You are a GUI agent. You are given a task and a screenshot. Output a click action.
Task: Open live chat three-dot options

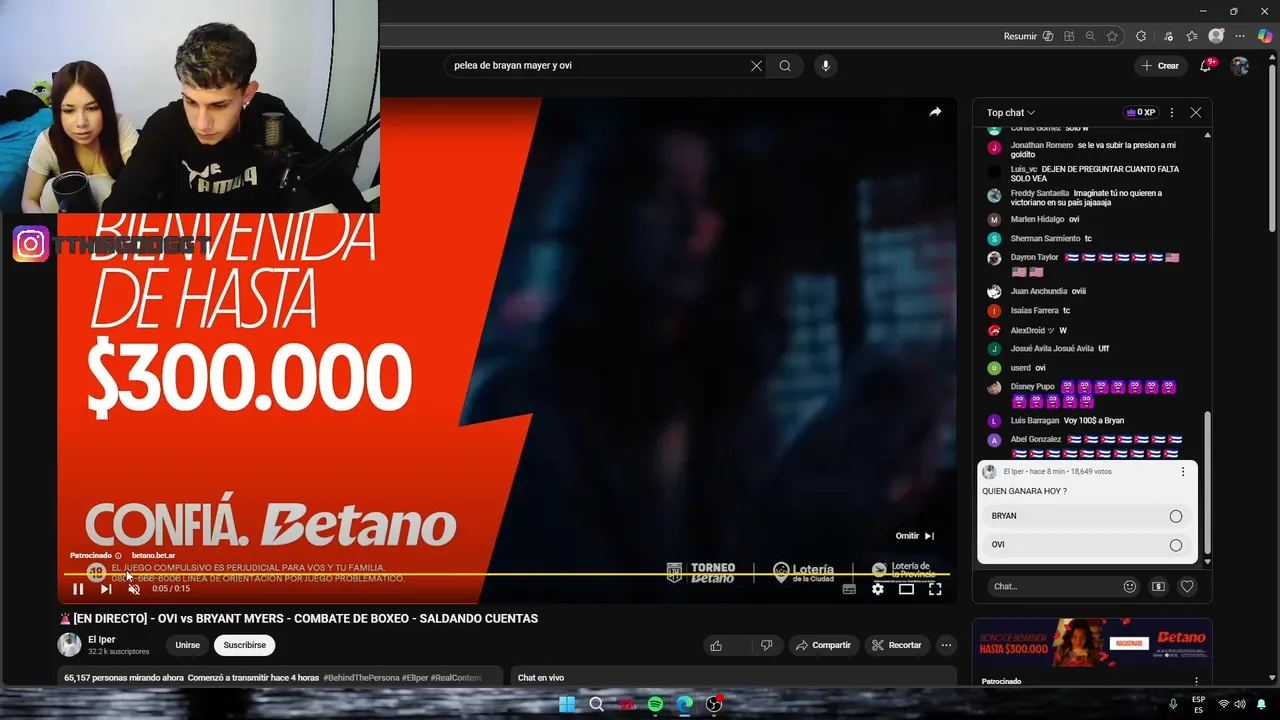coord(1172,113)
